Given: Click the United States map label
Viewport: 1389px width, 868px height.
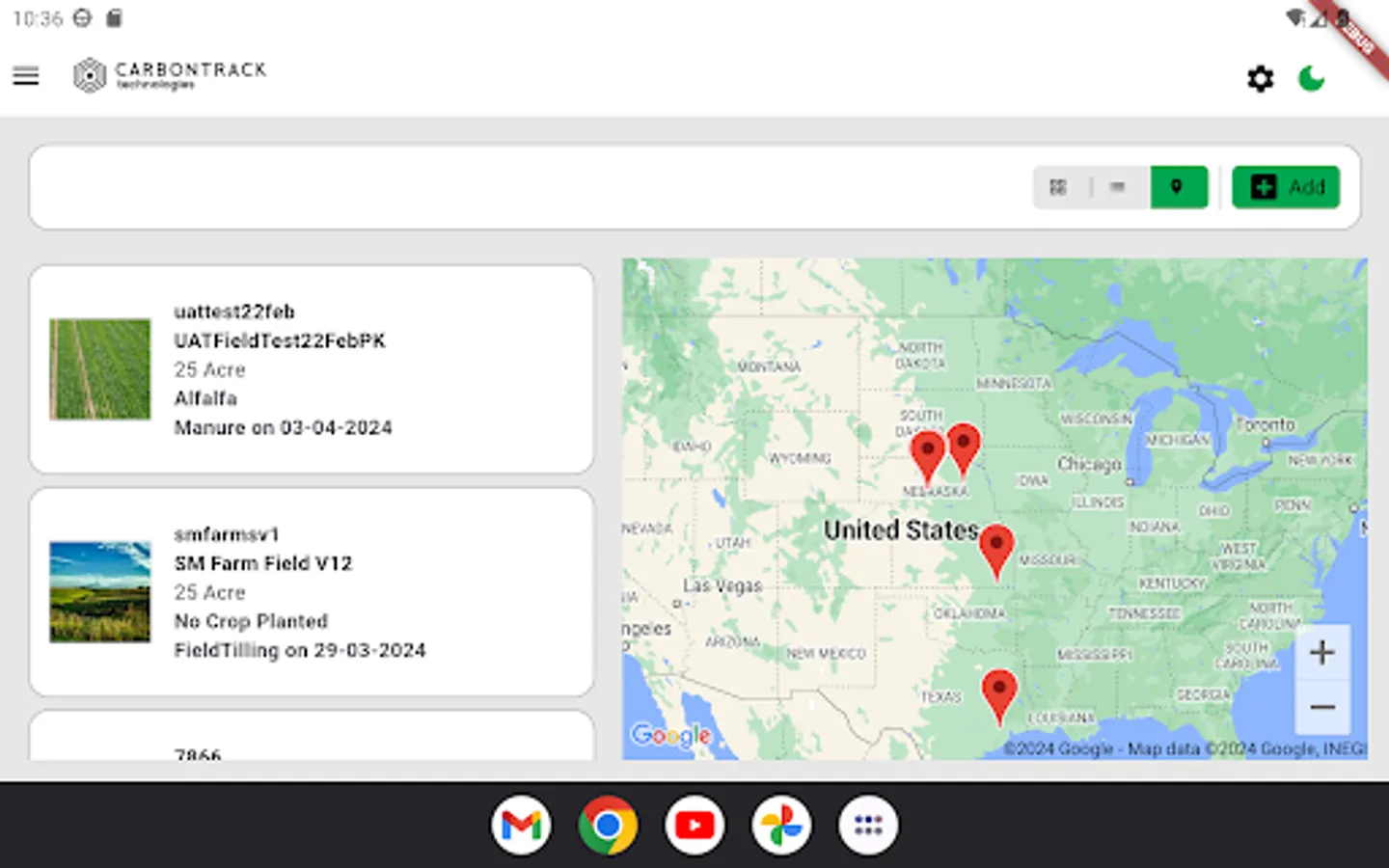Looking at the screenshot, I should click(x=901, y=529).
